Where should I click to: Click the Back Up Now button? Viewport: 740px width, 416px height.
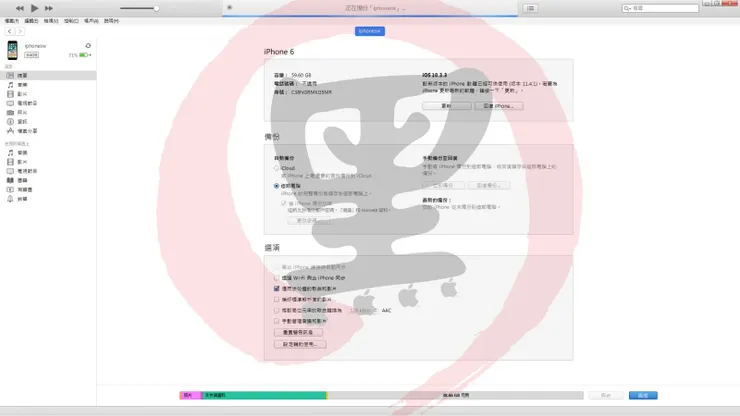(x=443, y=186)
